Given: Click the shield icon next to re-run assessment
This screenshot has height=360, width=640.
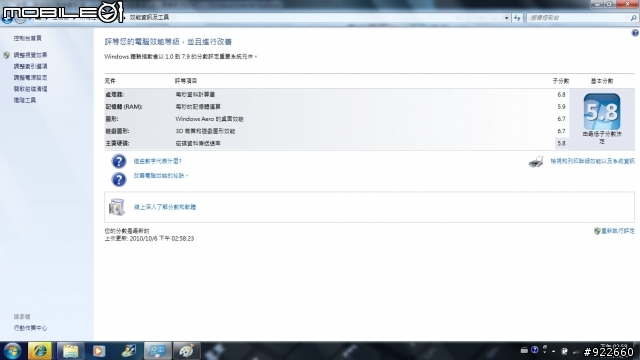Looking at the screenshot, I should coord(597,231).
